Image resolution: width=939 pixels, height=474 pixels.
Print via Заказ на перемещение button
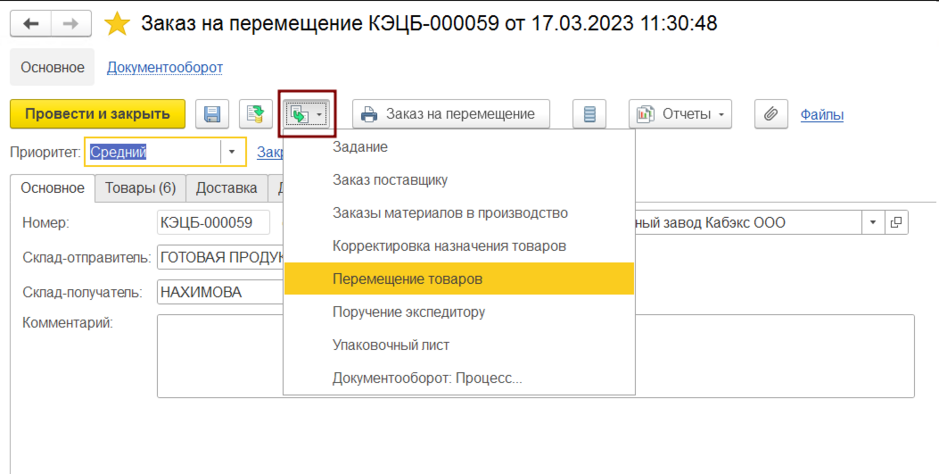point(451,114)
